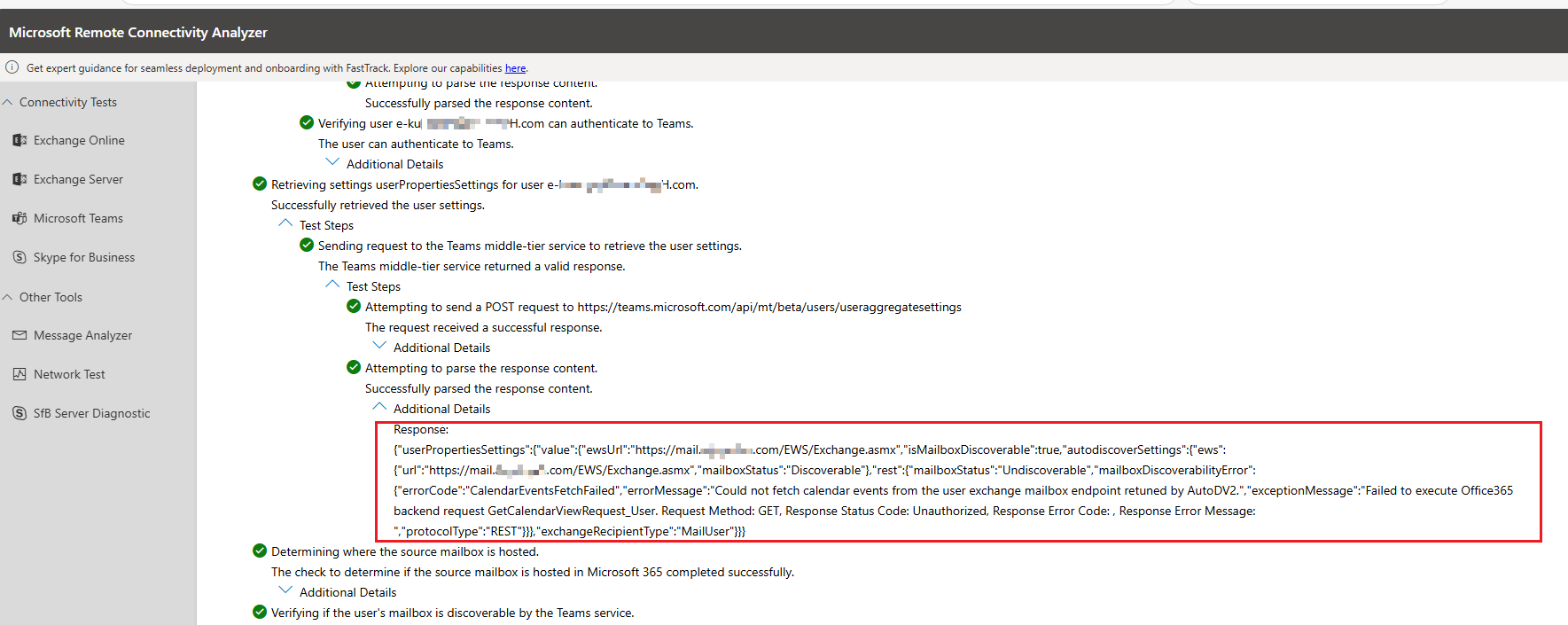
Task: Click the 'Response:' label in details
Action: point(421,429)
